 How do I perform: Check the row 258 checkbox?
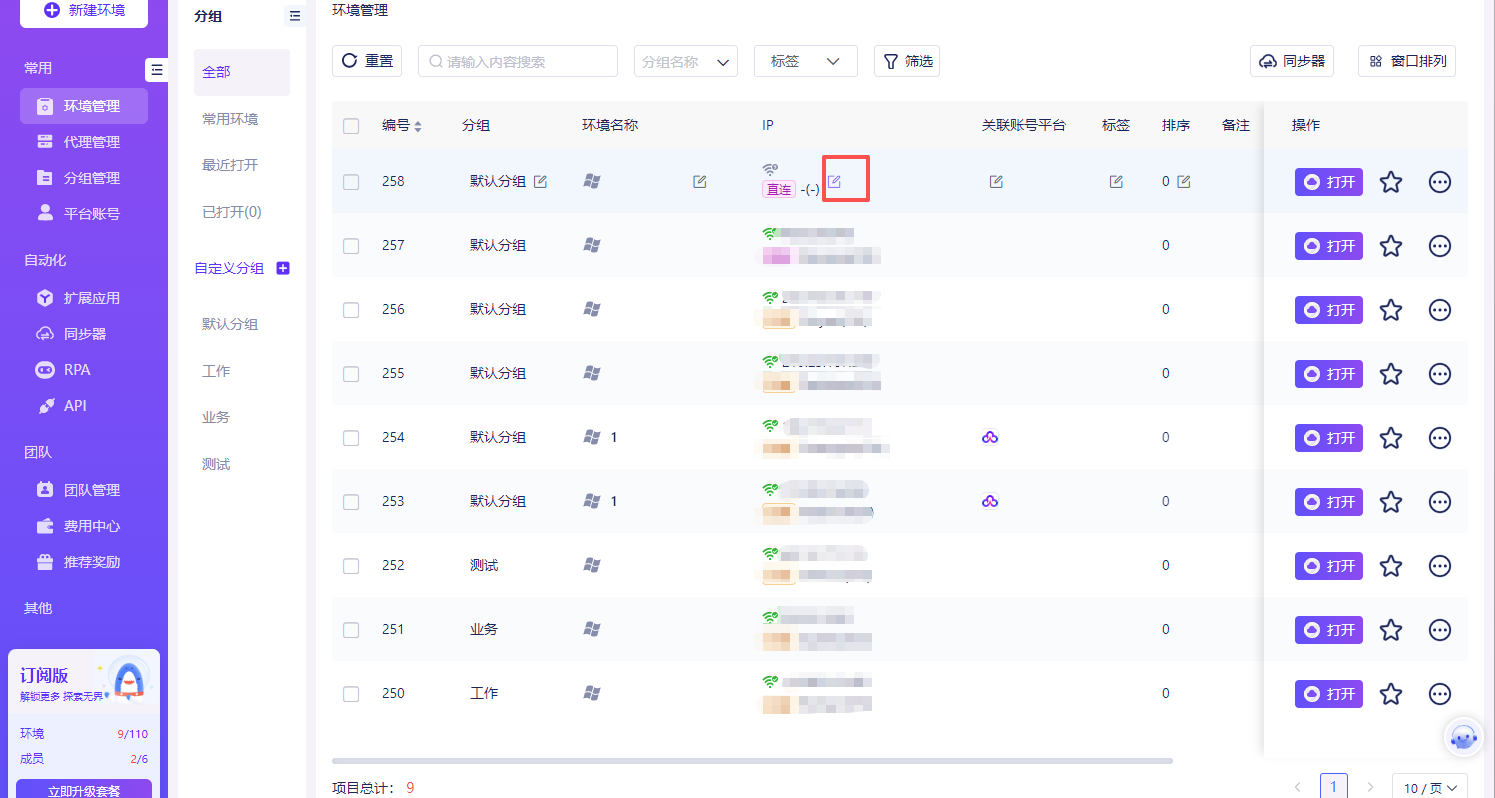351,182
